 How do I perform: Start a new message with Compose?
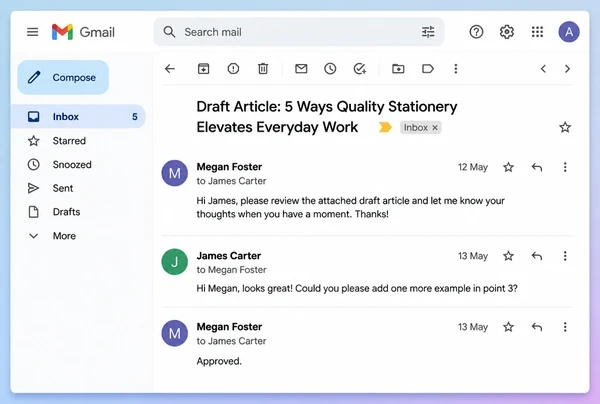63,77
